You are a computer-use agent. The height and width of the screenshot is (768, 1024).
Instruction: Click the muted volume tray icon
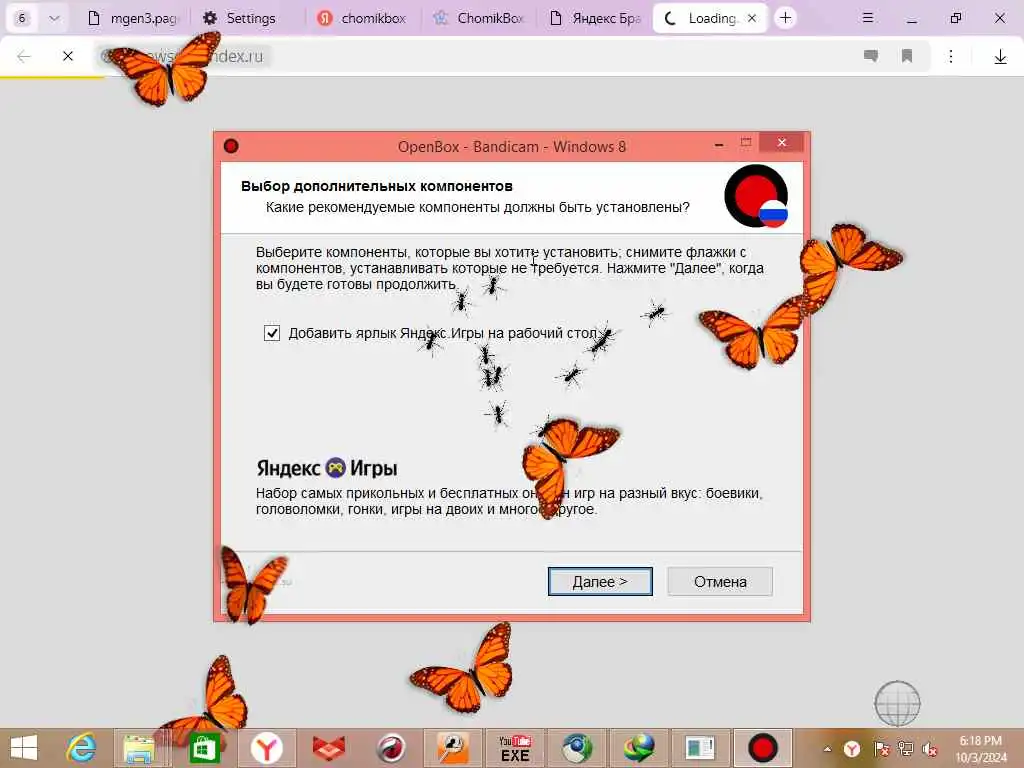(x=930, y=749)
